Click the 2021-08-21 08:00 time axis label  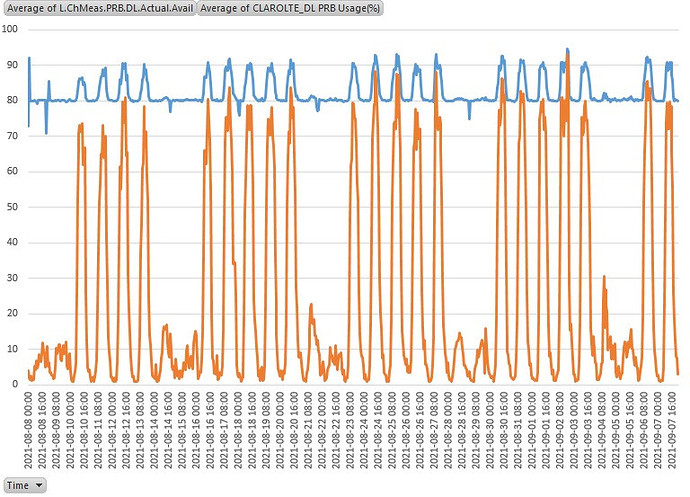pos(308,431)
